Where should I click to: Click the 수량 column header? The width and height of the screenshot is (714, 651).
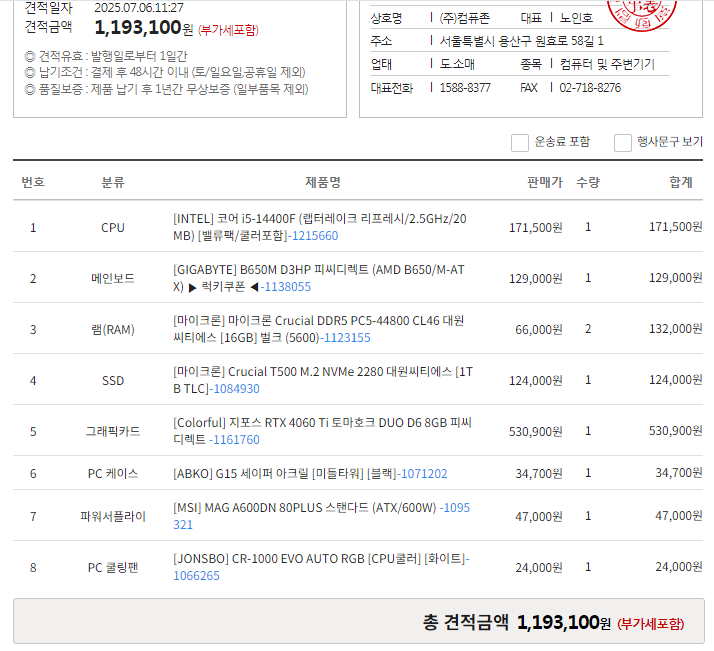point(588,182)
